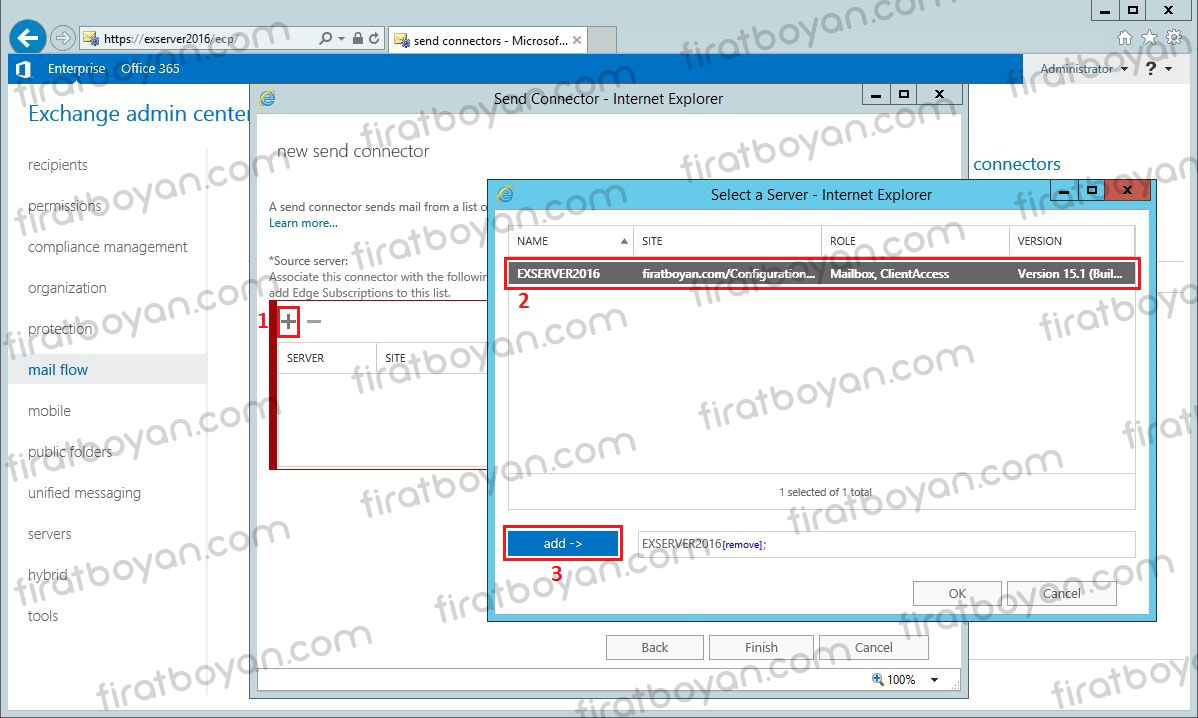
Task: Open the help question mark menu
Action: click(1151, 69)
